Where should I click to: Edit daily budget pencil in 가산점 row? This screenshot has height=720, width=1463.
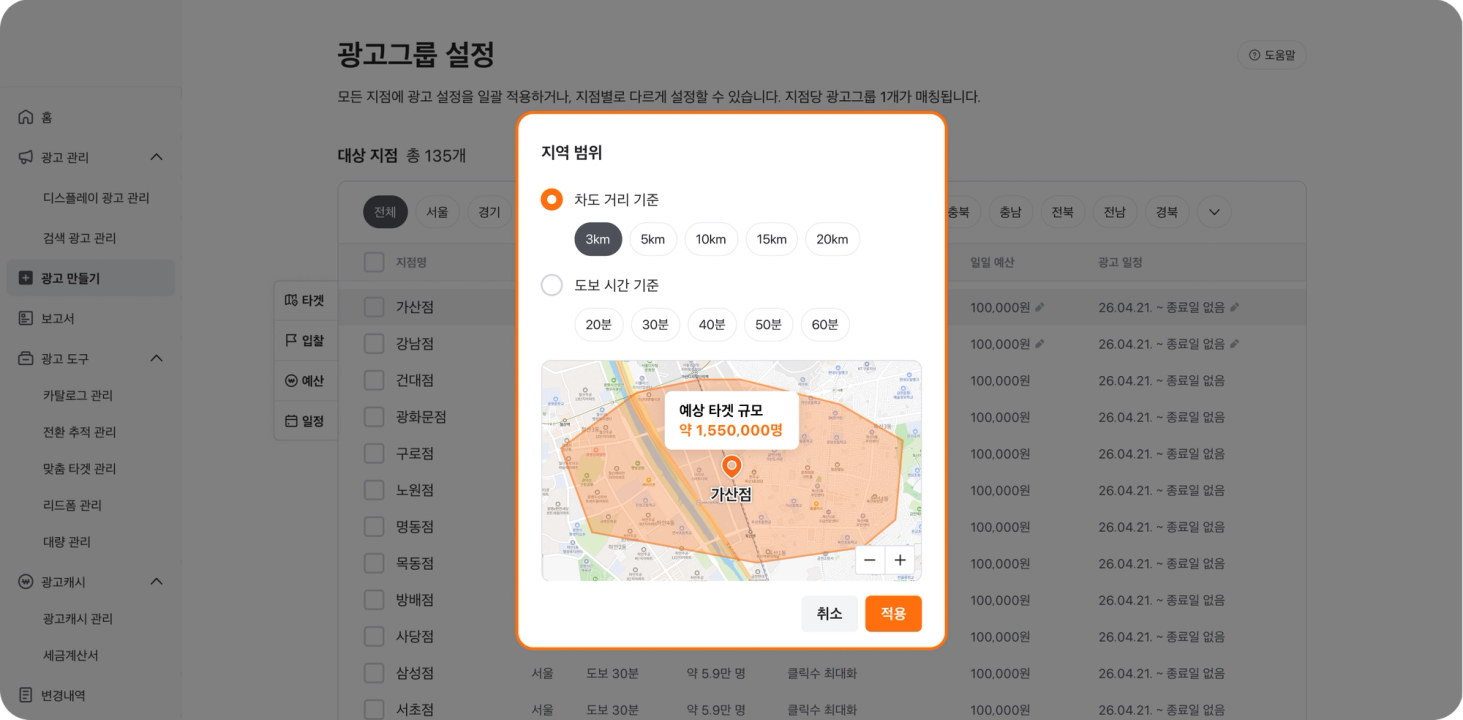coord(1040,307)
